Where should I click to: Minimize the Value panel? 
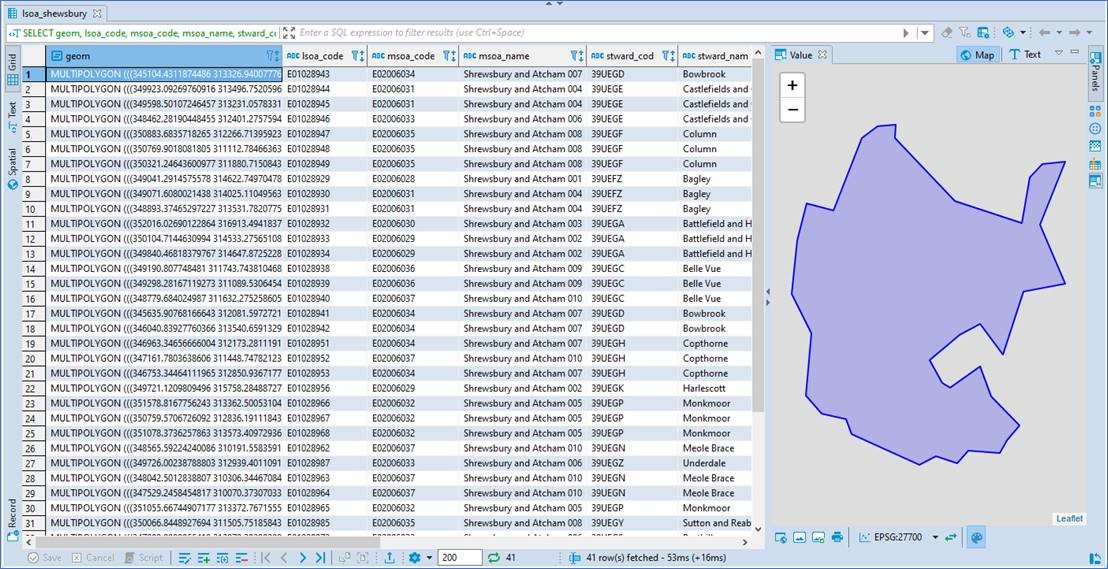1075,52
